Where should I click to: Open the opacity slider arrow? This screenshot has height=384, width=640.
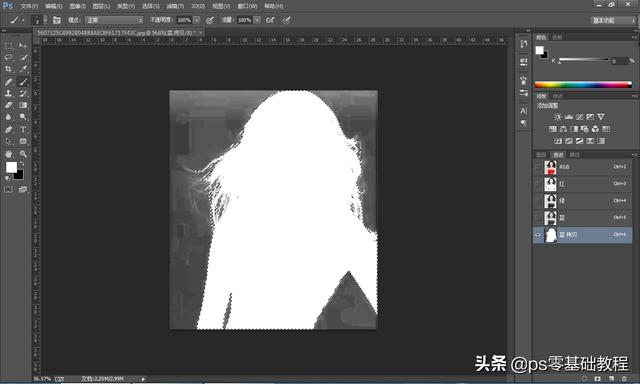[x=197, y=20]
